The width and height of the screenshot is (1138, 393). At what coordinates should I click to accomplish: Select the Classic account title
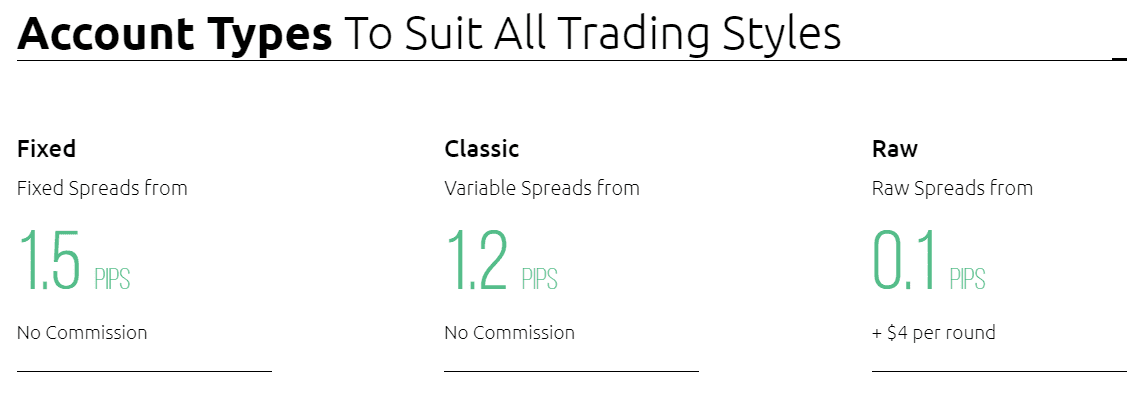coord(482,149)
